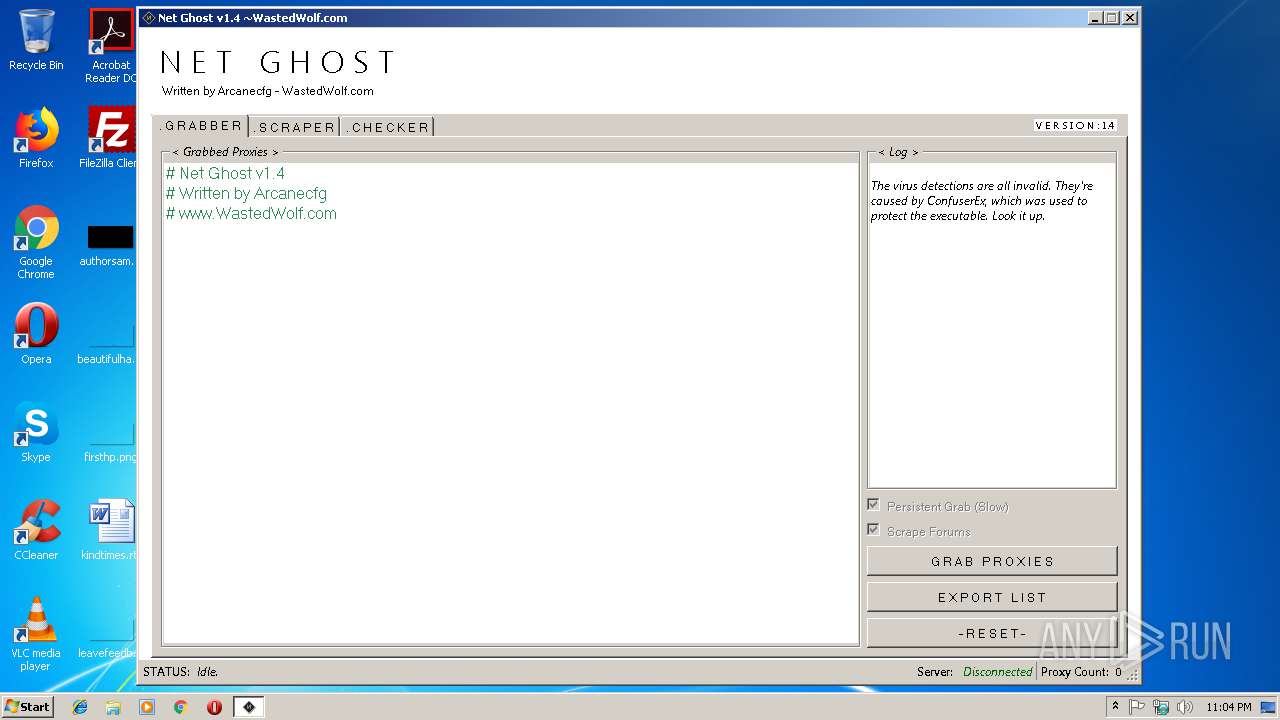The width and height of the screenshot is (1280, 720).
Task: Open VLC media player desktop shortcut
Action: pyautogui.click(x=36, y=634)
